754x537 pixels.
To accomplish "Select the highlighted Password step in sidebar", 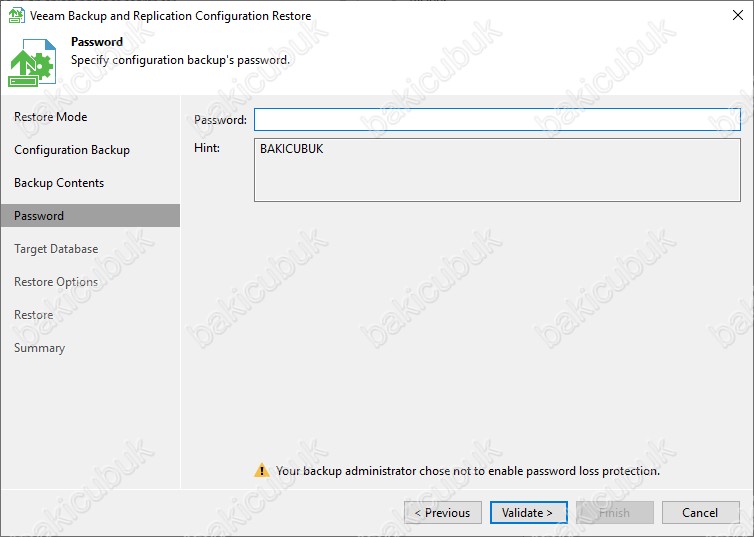I will [90, 215].
